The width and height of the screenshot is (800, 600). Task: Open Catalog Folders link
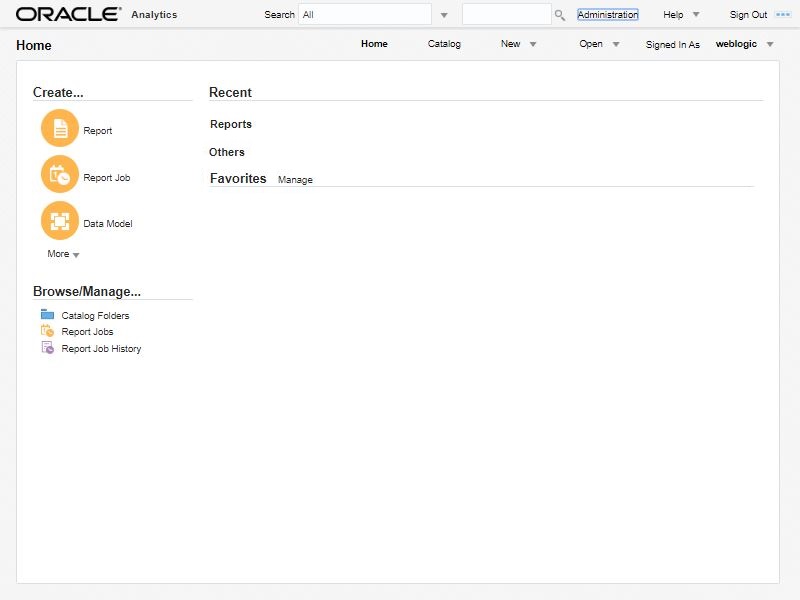tap(95, 316)
